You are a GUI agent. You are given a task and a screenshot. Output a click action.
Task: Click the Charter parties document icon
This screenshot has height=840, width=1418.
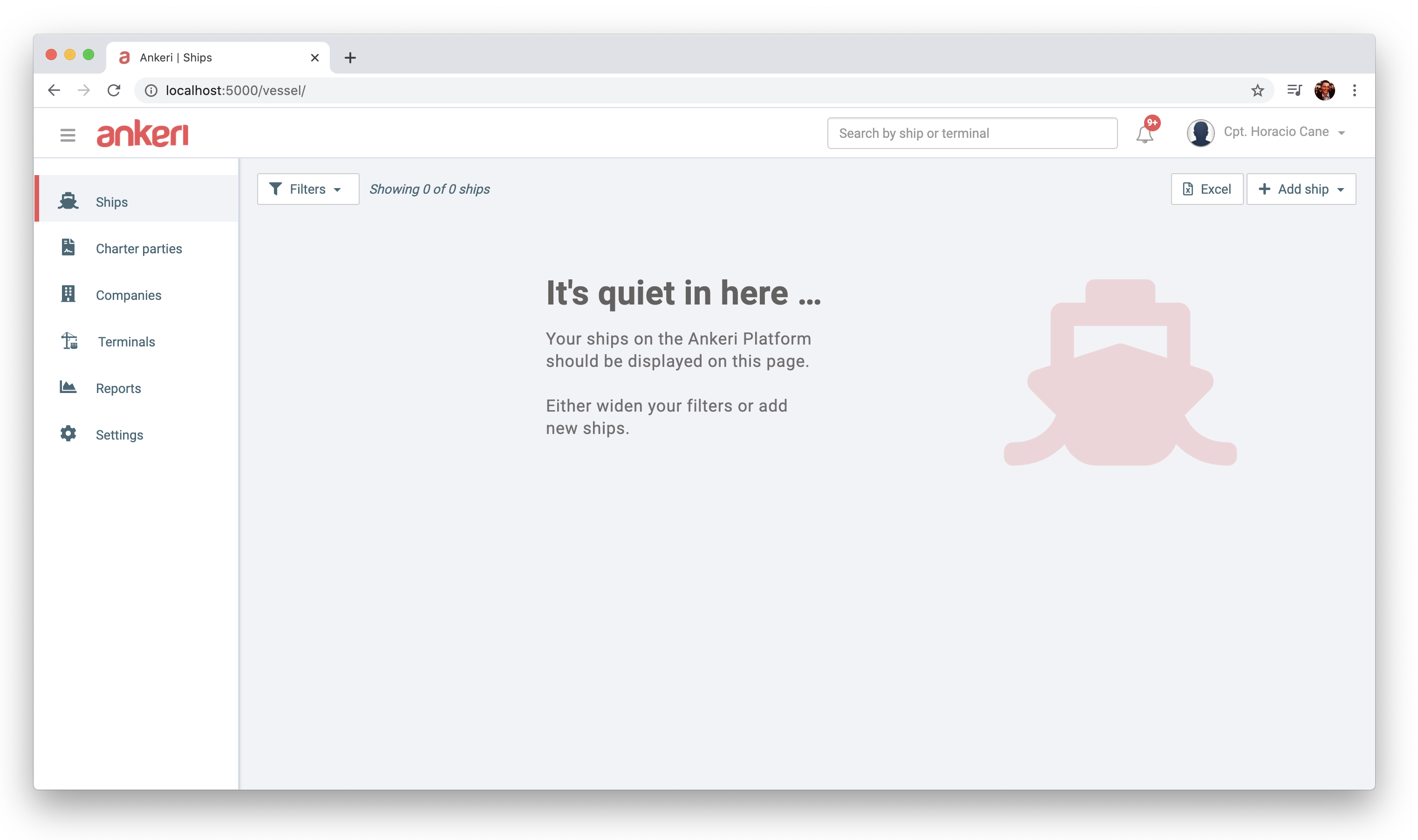click(68, 247)
